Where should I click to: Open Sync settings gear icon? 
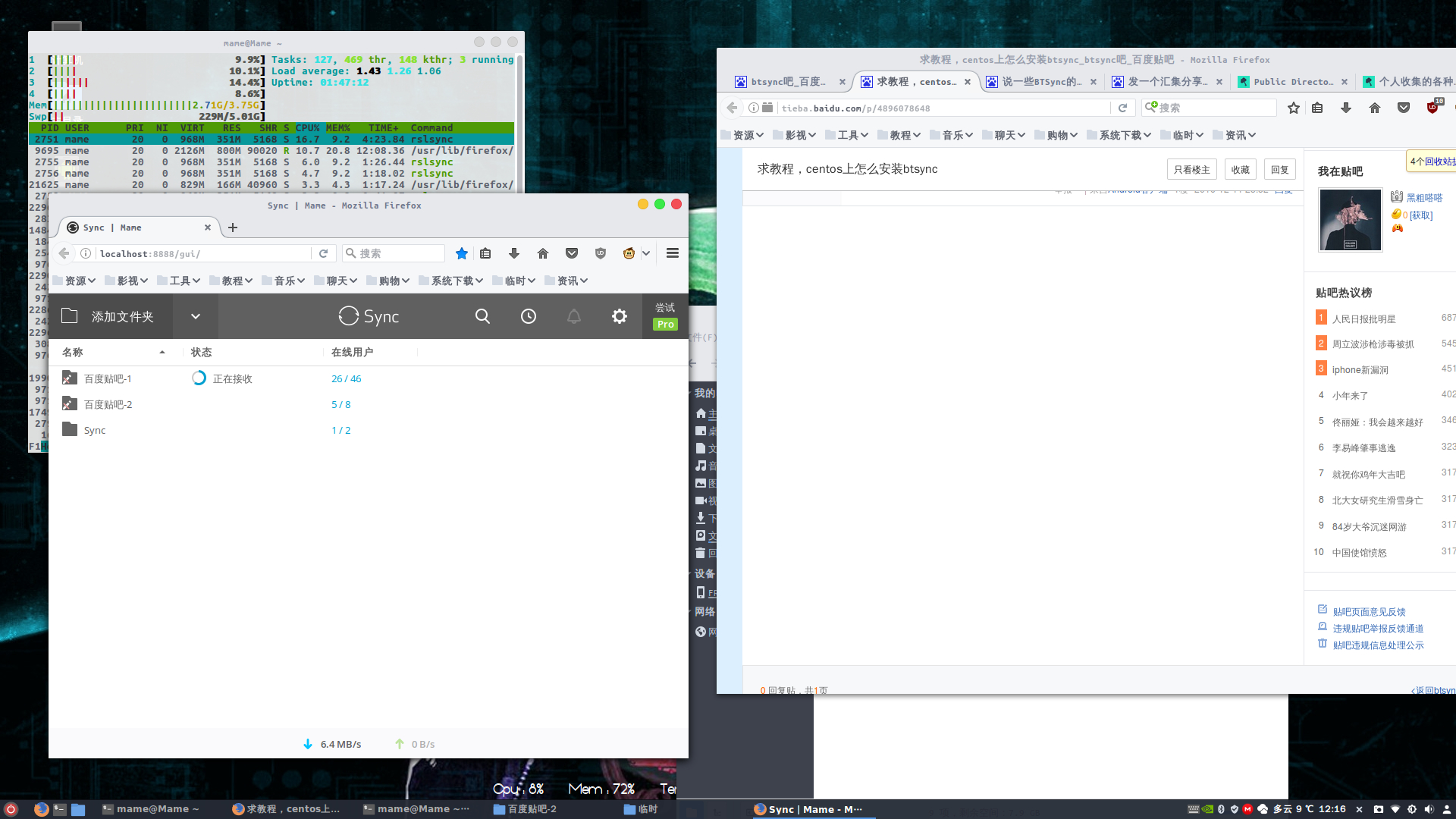coord(620,316)
